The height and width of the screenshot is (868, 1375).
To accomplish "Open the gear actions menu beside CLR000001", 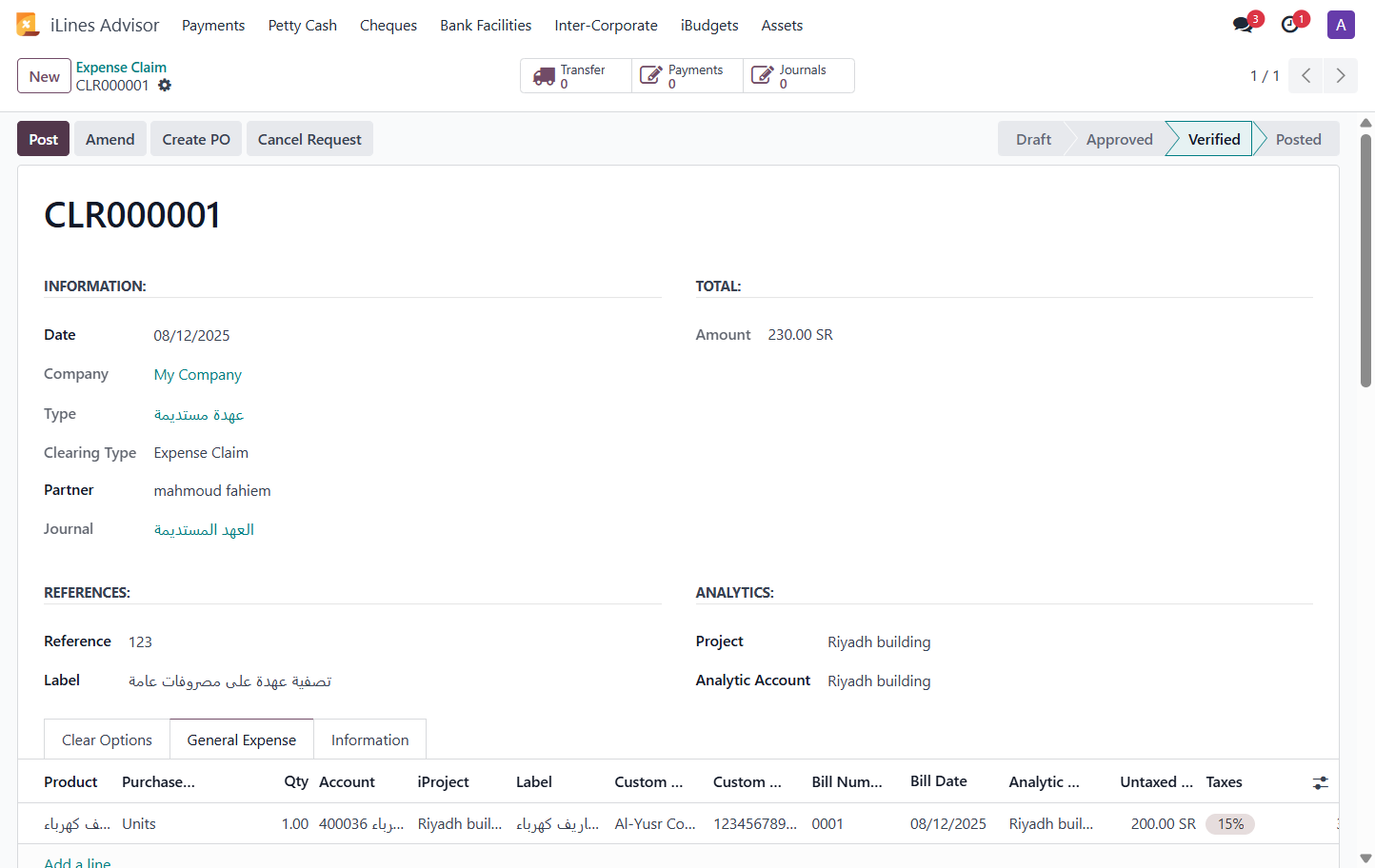I will tap(165, 85).
